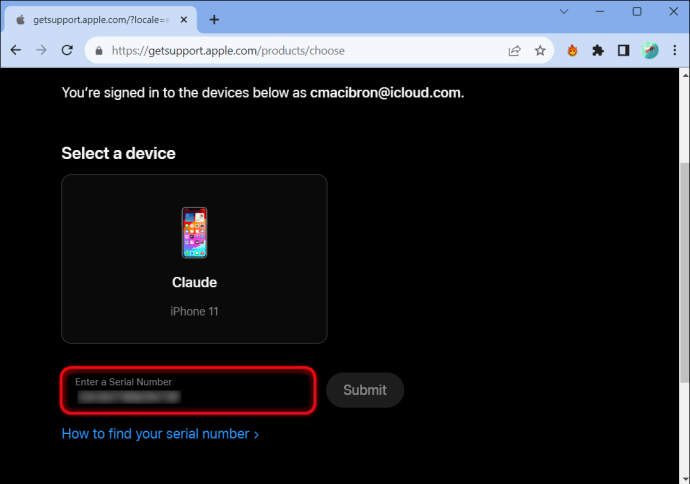Open a new browser tab
690x484 pixels.
click(214, 20)
